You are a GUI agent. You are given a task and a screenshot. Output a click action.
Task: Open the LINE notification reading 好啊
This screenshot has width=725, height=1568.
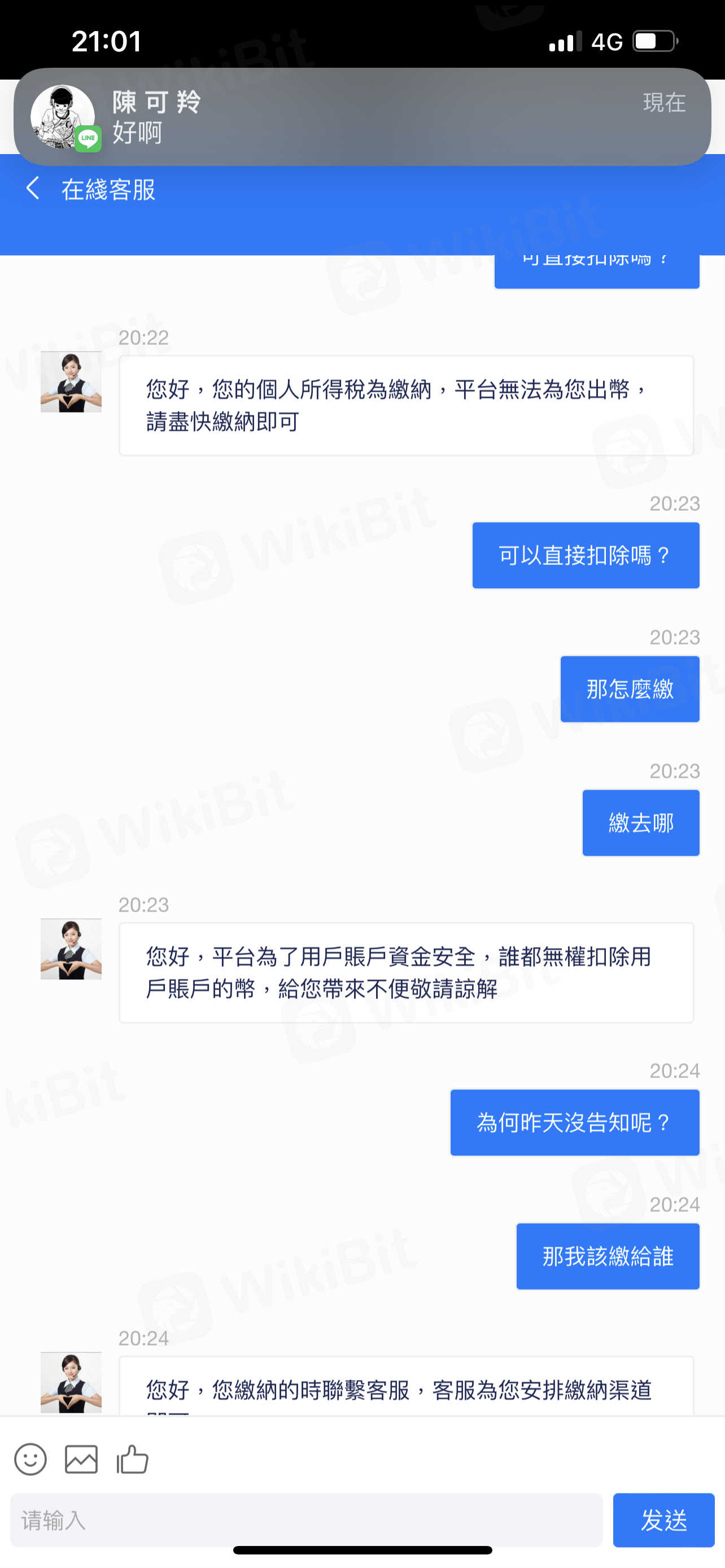(x=362, y=116)
